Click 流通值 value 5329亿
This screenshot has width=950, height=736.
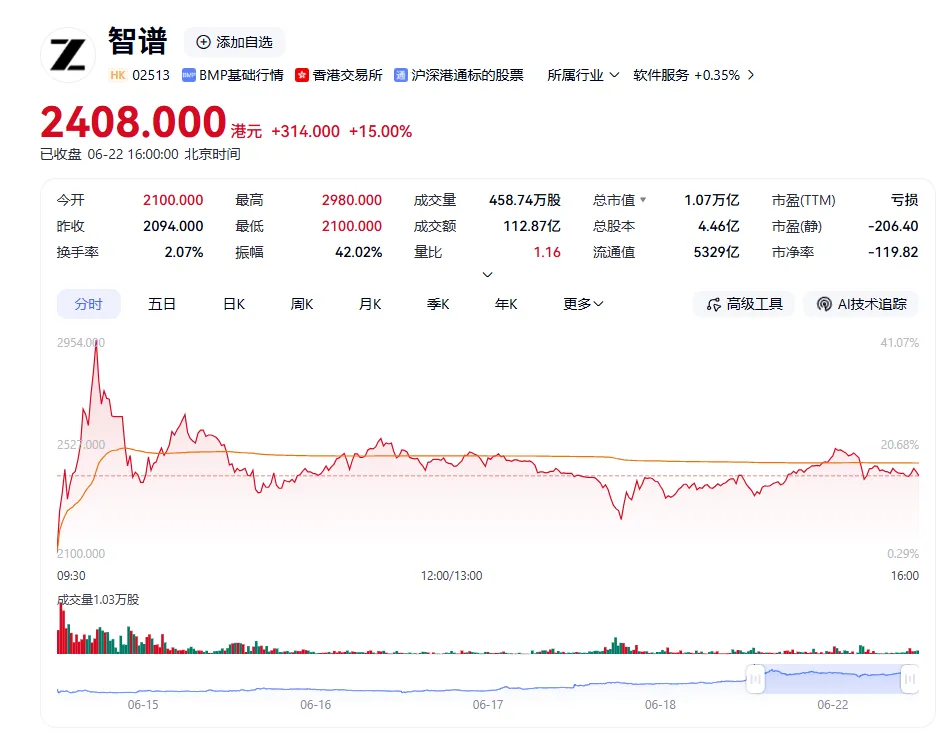717,252
